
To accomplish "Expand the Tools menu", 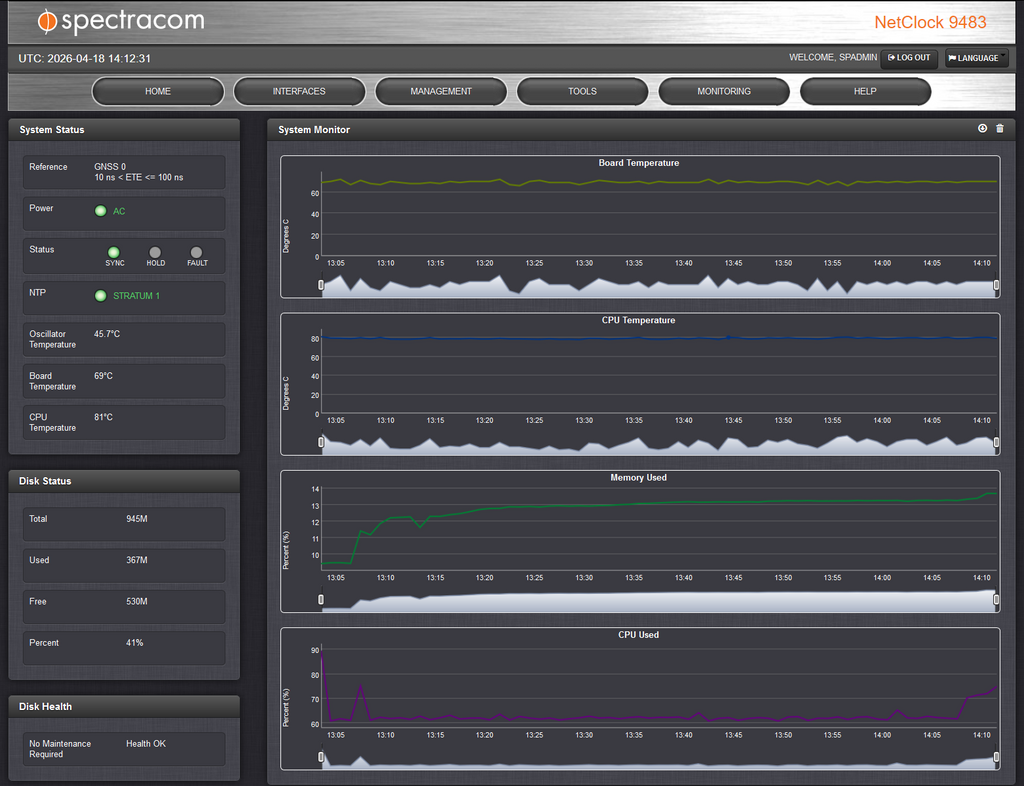I will pos(582,91).
